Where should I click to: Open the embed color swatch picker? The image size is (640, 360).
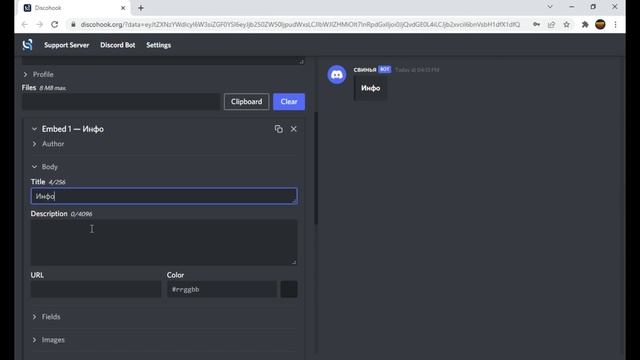289,289
